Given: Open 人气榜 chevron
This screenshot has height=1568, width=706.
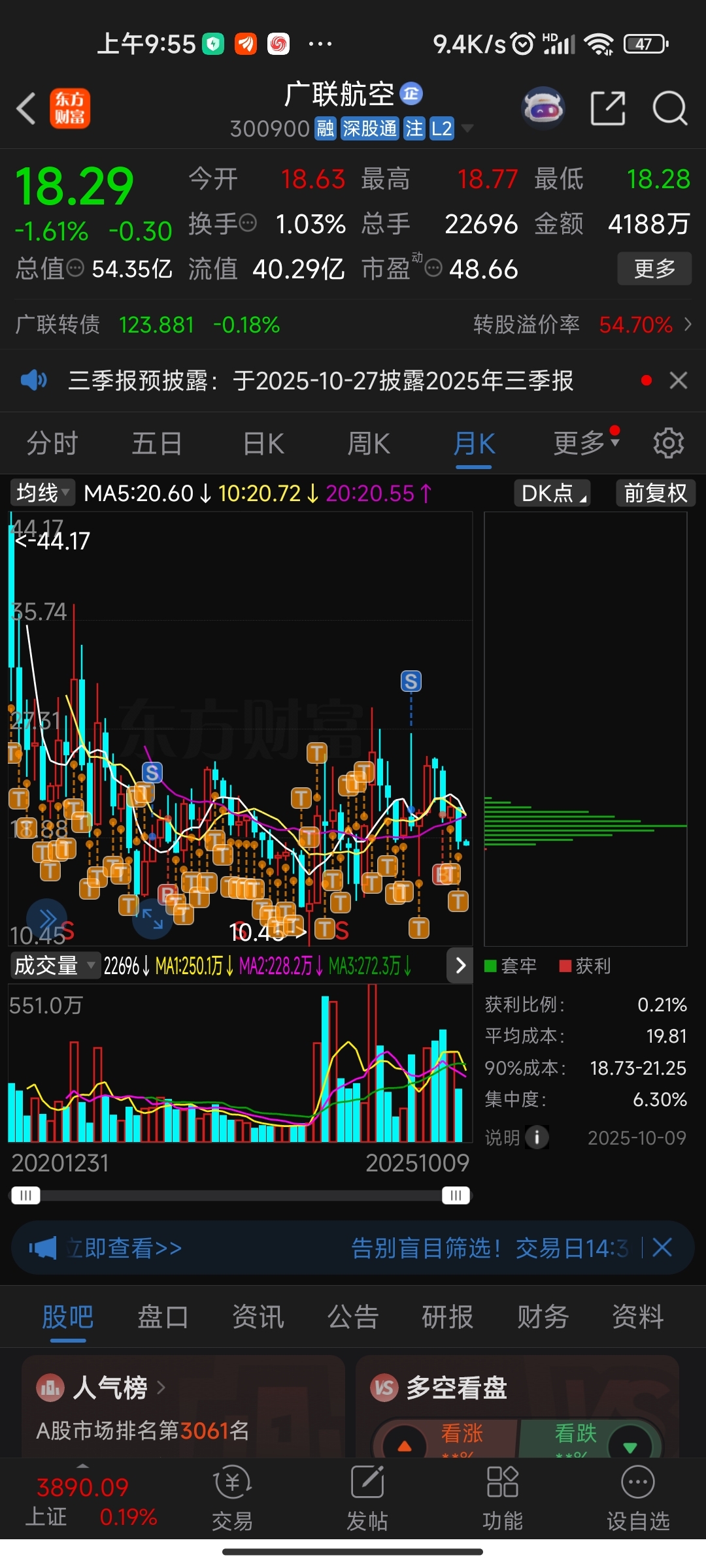Looking at the screenshot, I should [161, 1388].
